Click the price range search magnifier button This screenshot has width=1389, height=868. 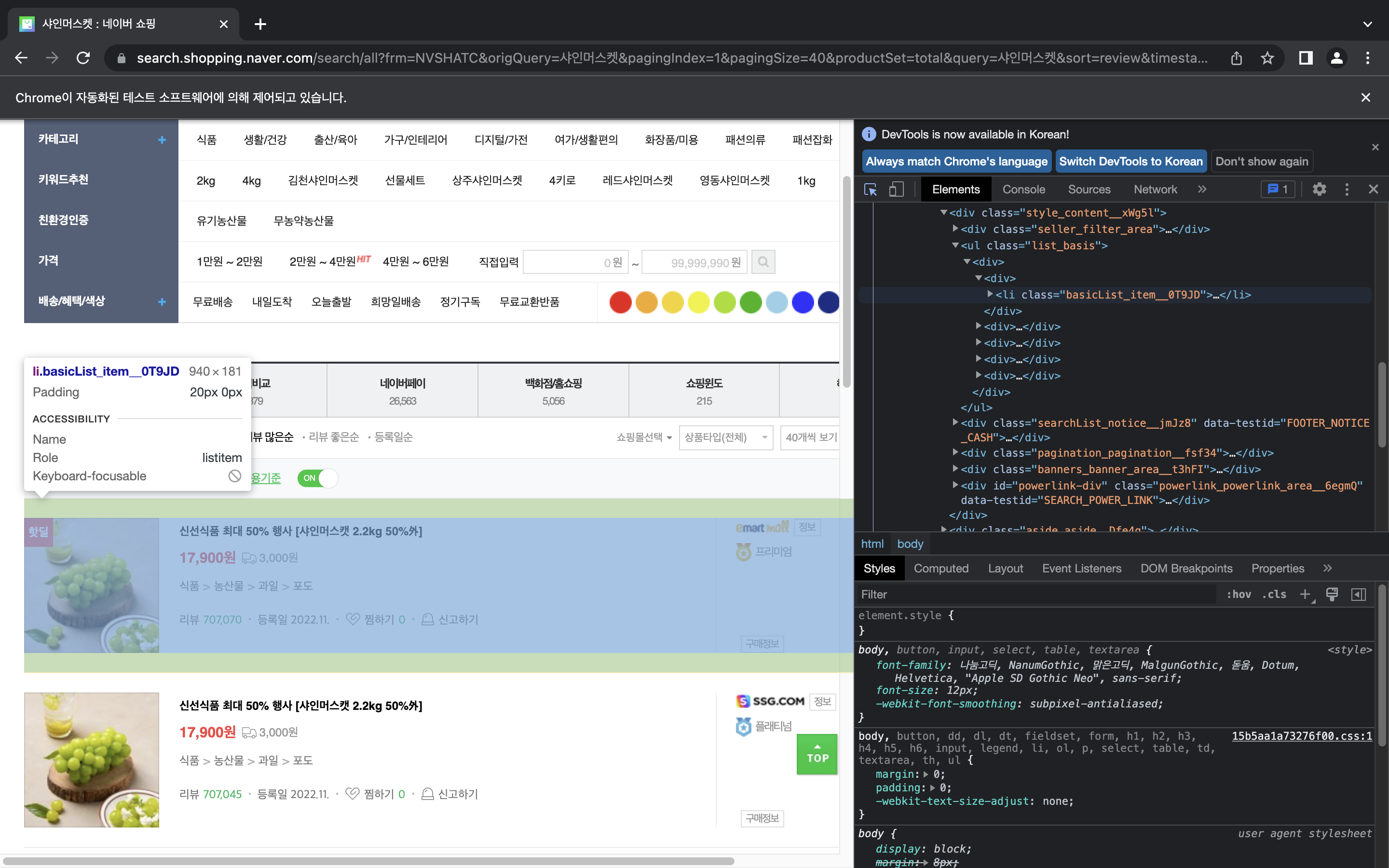coord(763,262)
